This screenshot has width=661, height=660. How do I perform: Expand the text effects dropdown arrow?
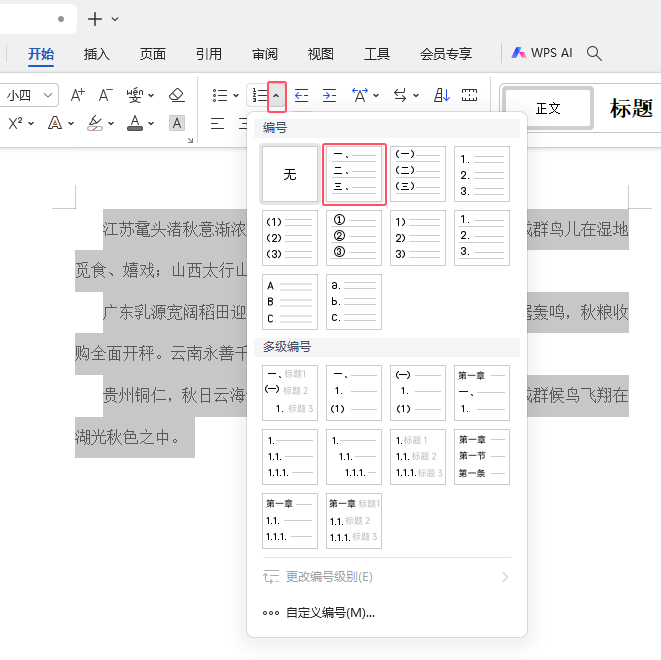point(71,123)
